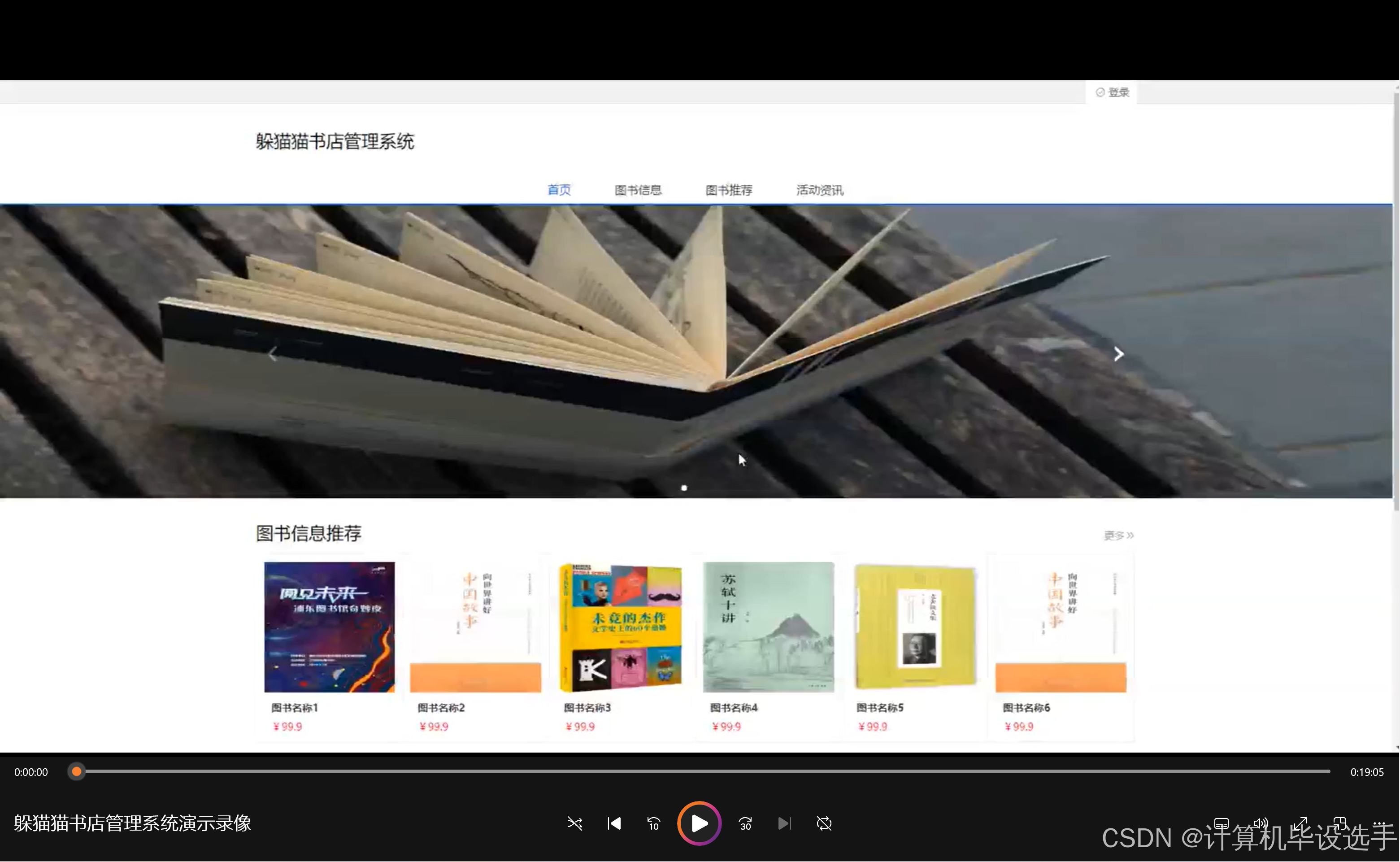Click the carousel previous arrow
The height and width of the screenshot is (862, 1400).
tap(273, 354)
